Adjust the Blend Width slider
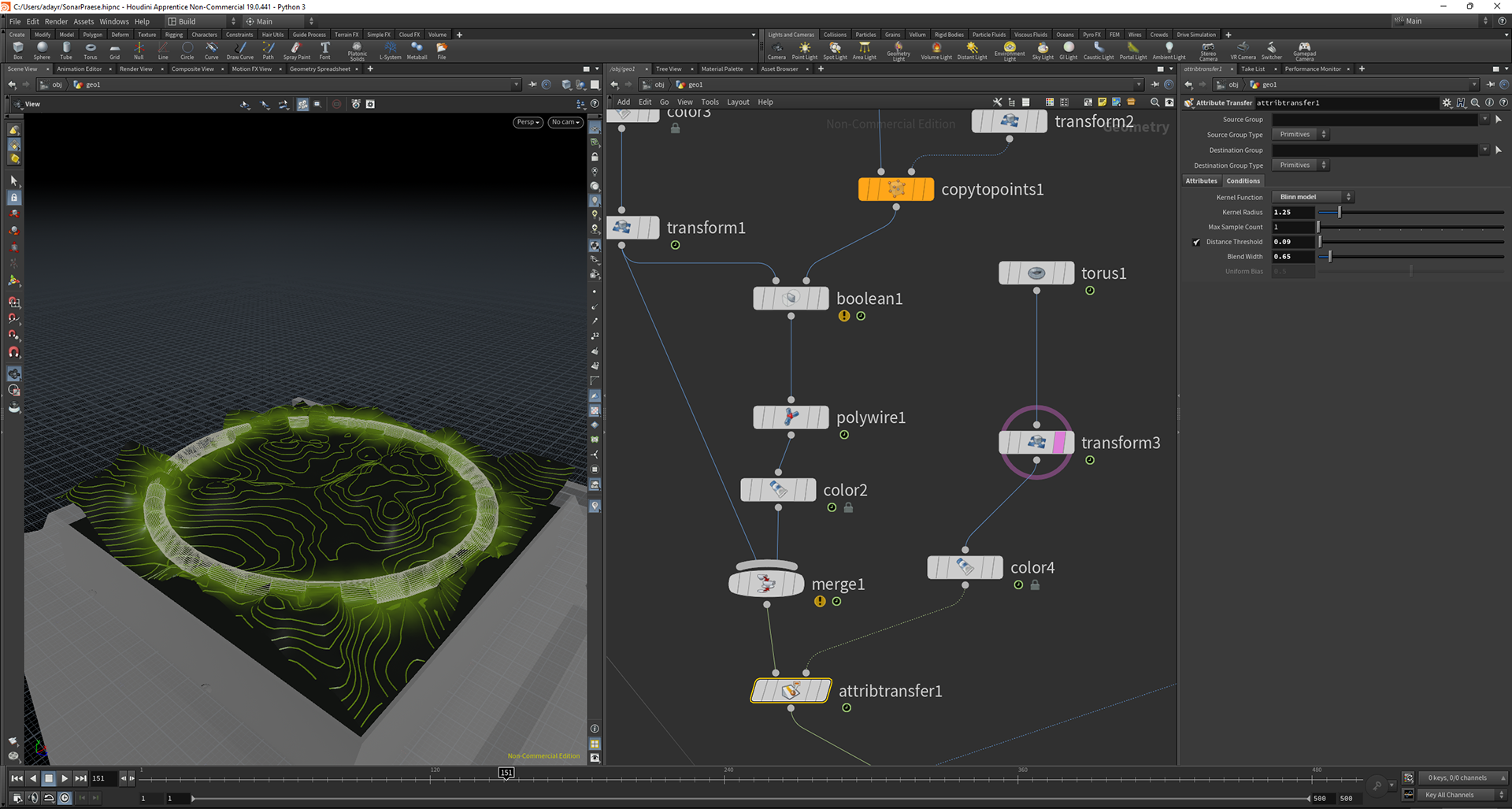 point(1410,257)
